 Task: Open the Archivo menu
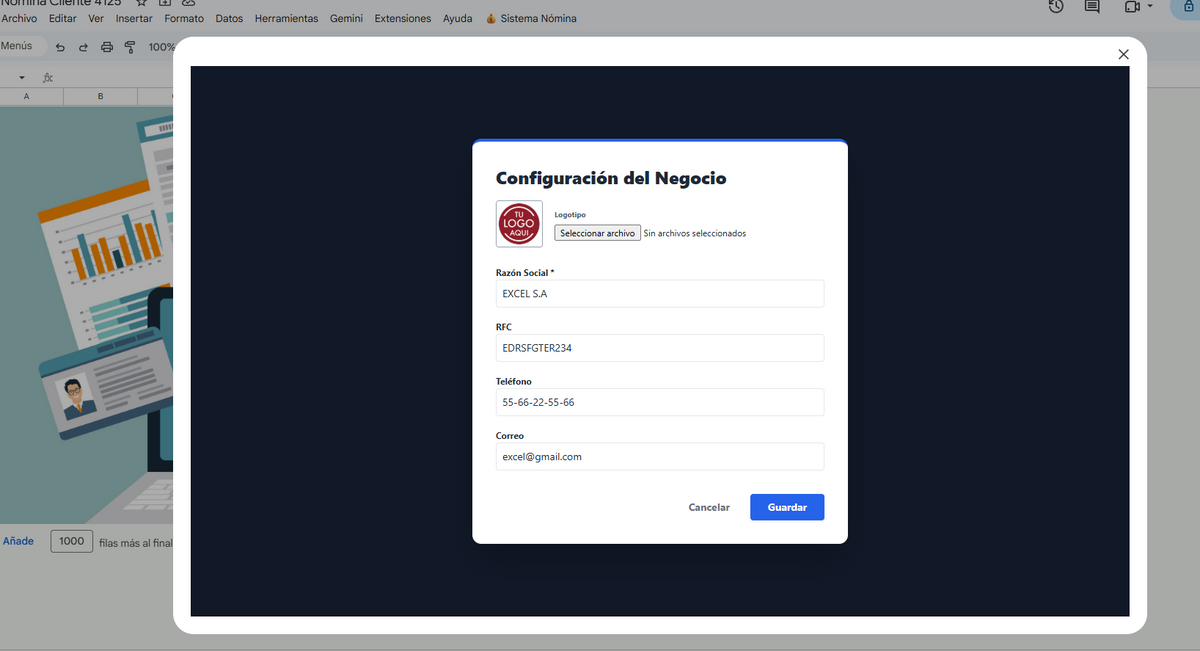point(19,18)
